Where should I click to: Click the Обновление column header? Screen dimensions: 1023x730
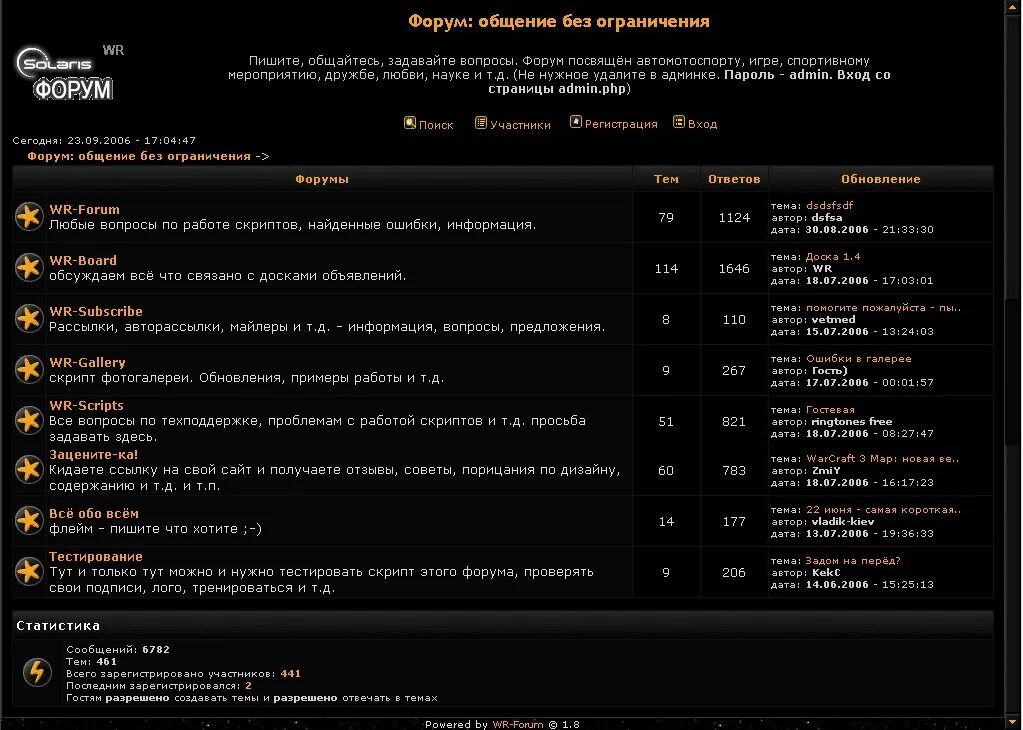pyautogui.click(x=881, y=179)
